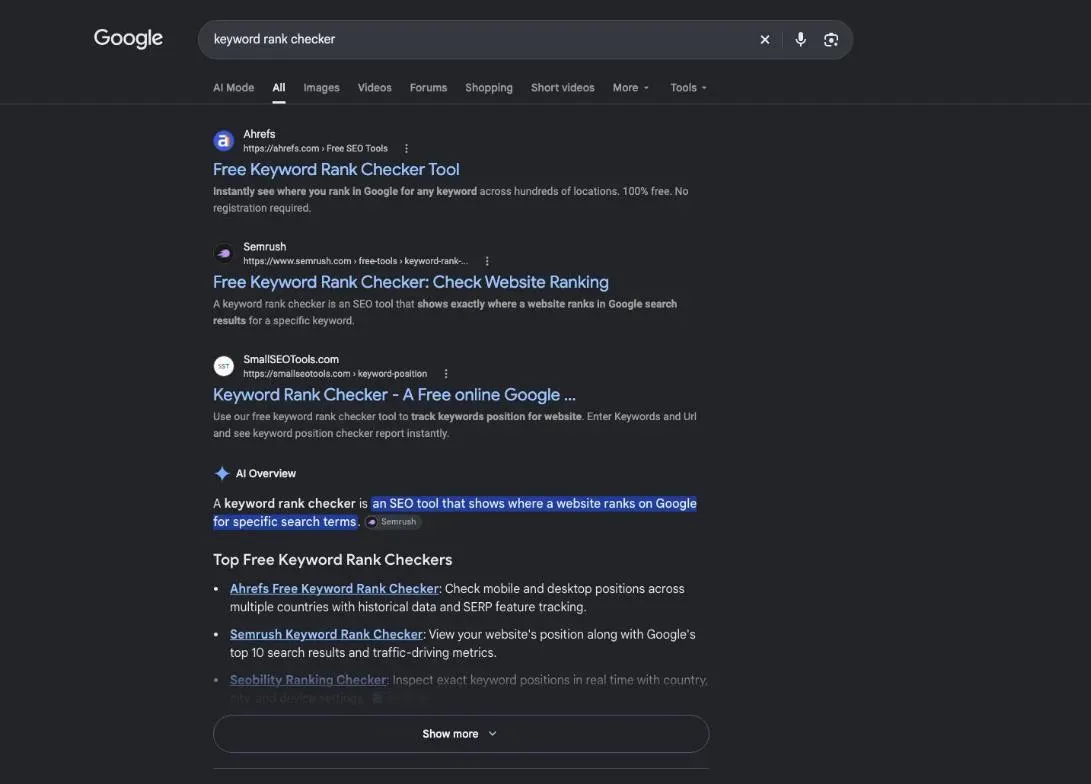The image size is (1091, 784).
Task: Click the Ahrefs site name
Action: pyautogui.click(x=259, y=134)
